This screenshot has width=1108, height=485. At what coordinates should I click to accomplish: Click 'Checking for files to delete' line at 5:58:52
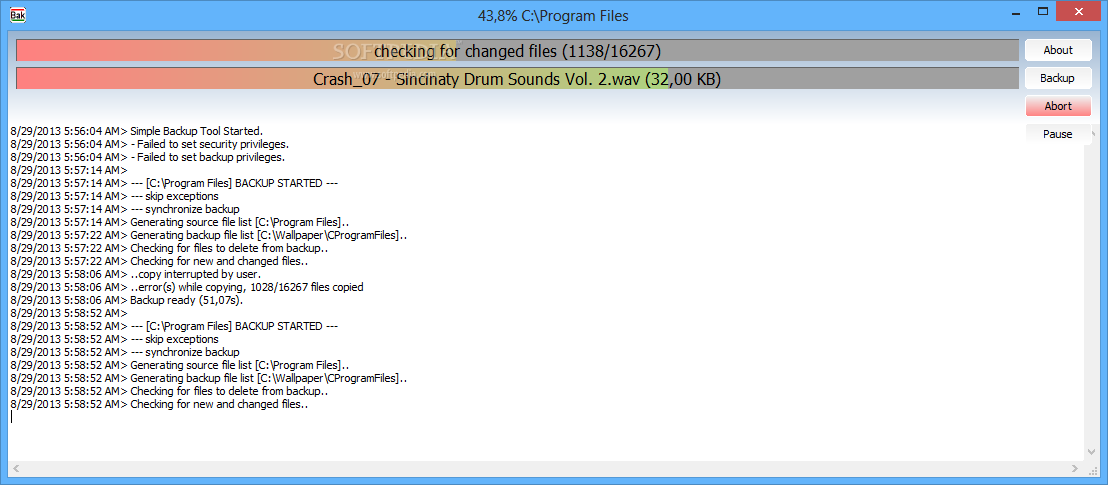coord(169,391)
